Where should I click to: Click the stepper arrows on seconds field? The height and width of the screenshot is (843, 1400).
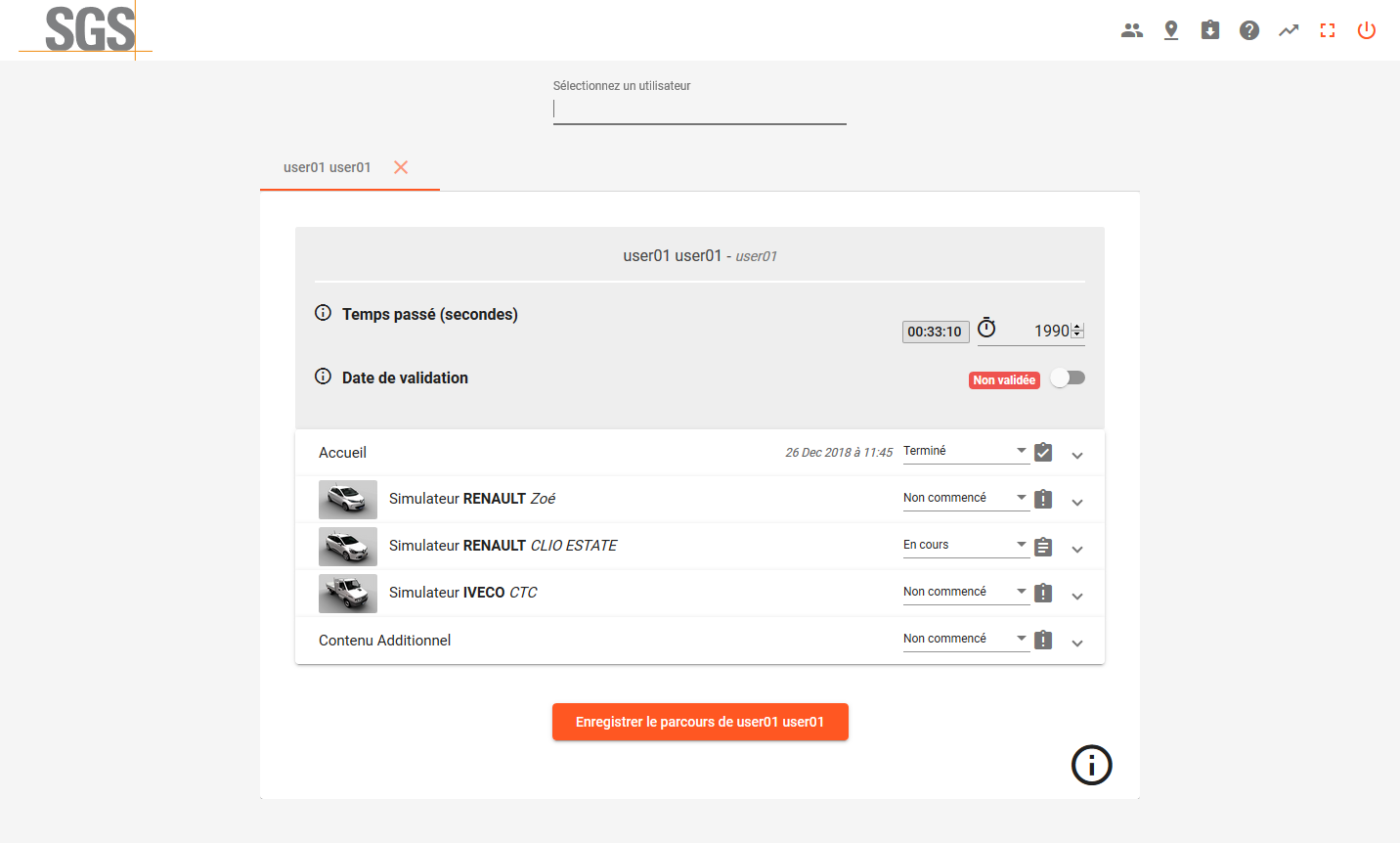pos(1077,331)
